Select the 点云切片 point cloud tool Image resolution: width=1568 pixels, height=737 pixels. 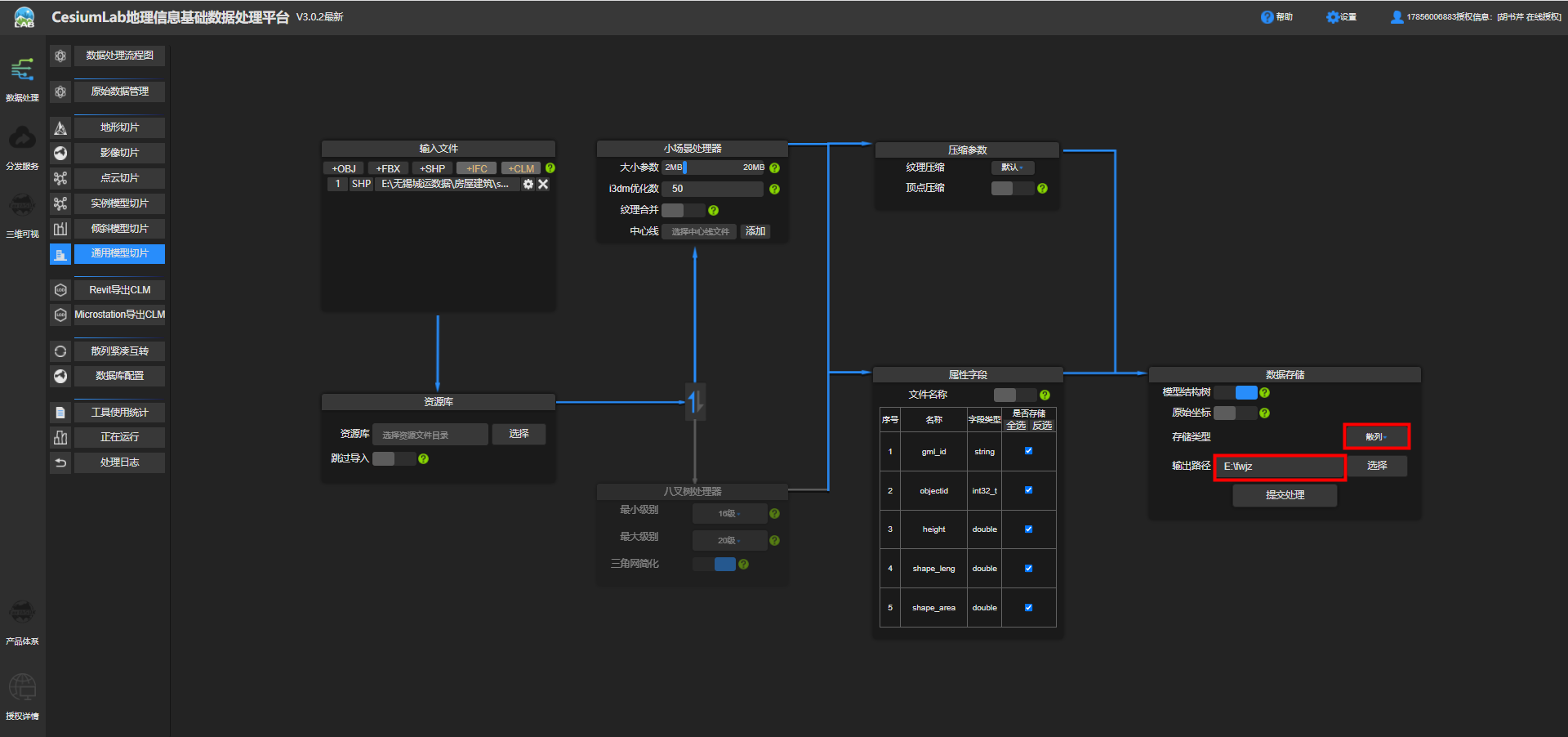[x=118, y=178]
